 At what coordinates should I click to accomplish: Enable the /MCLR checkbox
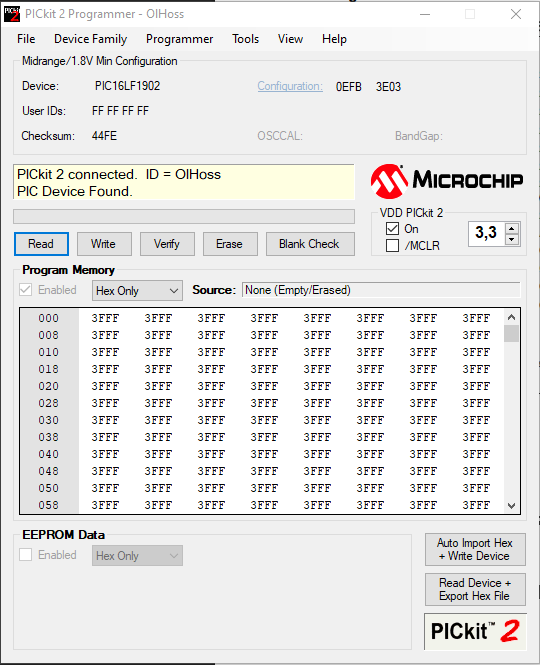(x=392, y=246)
